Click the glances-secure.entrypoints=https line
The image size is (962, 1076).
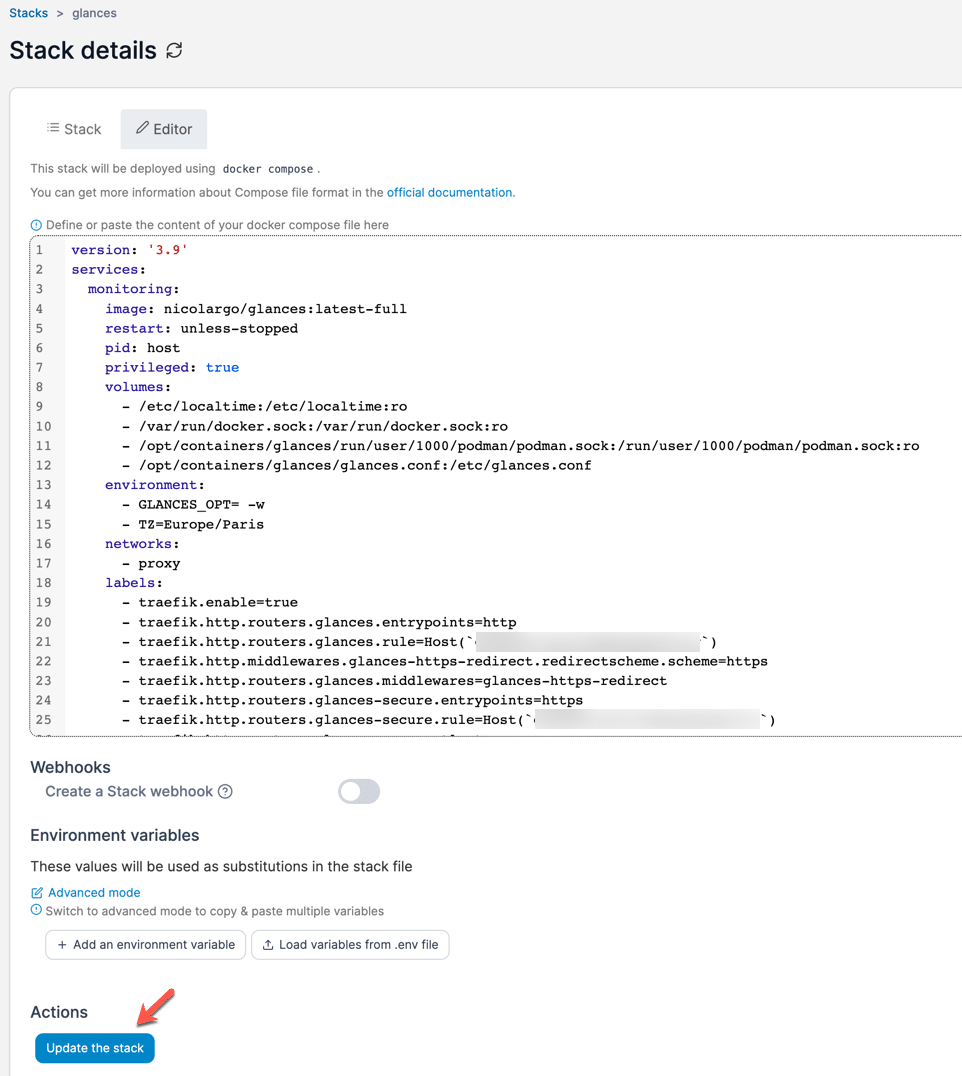[353, 701]
